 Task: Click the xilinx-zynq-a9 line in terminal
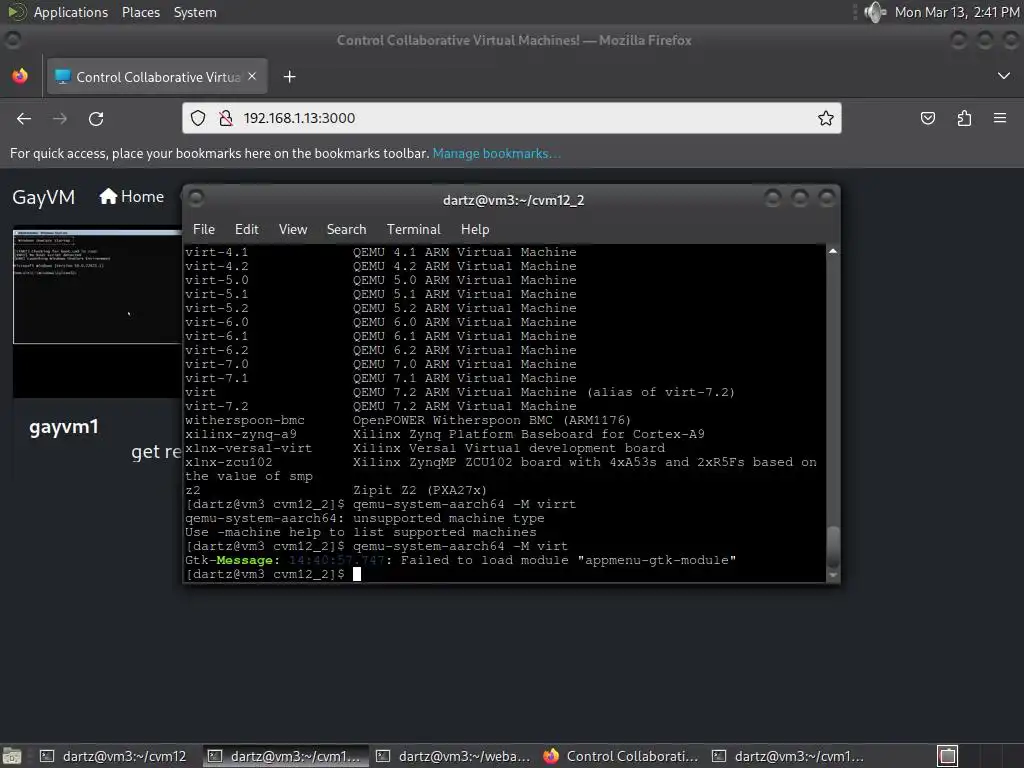(x=445, y=434)
